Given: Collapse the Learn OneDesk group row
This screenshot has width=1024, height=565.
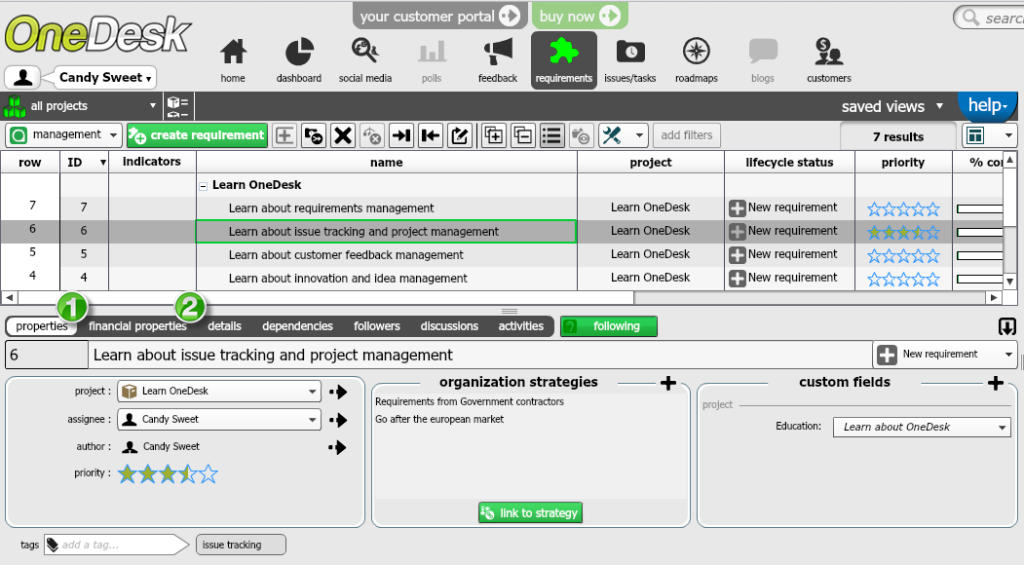Looking at the screenshot, I should [203, 186].
